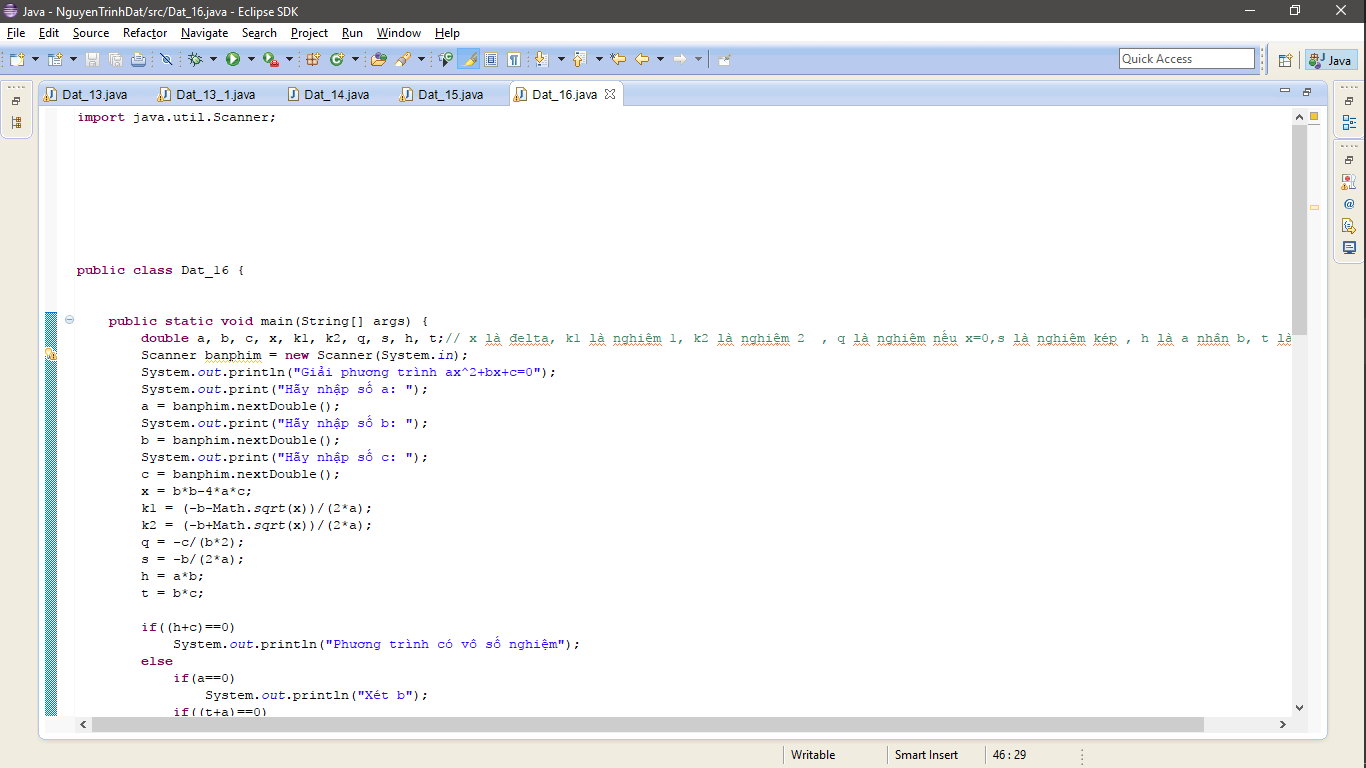Open the Search menu
1366x768 pixels.
pos(259,33)
